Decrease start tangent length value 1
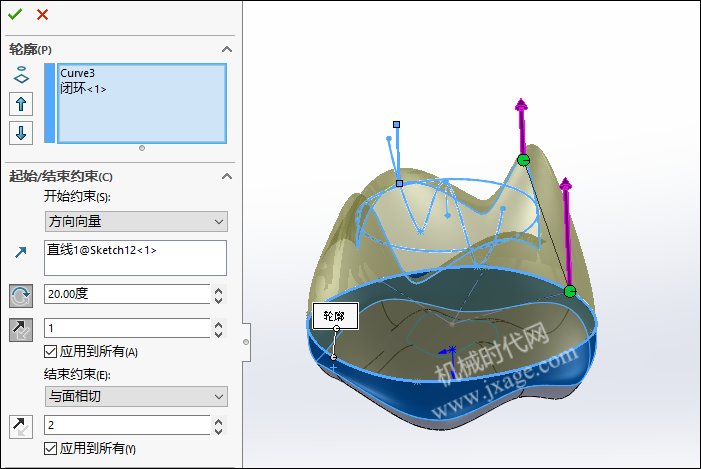This screenshot has height=469, width=701. [x=219, y=334]
